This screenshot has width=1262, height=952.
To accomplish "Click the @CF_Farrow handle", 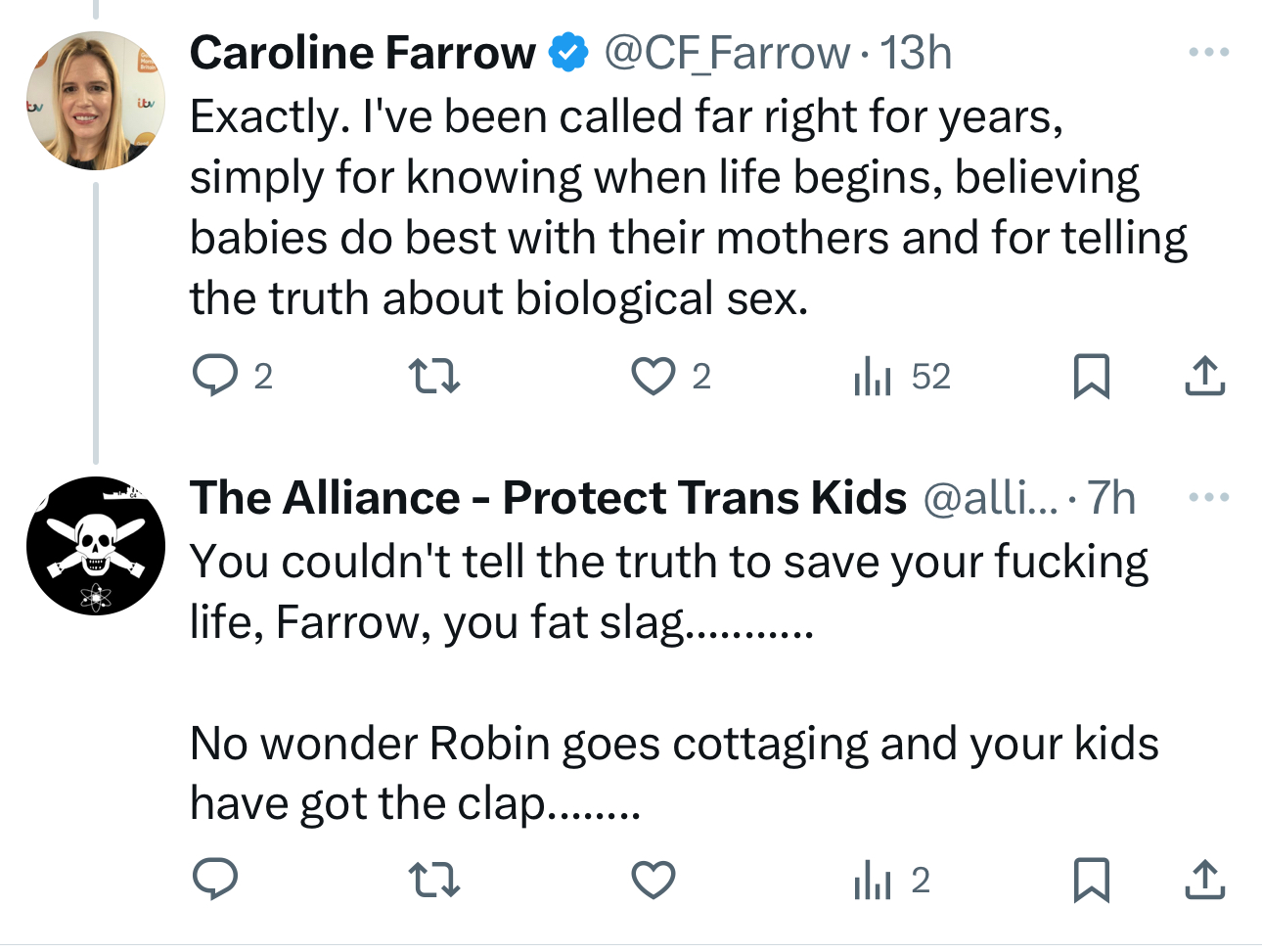I will click(726, 53).
